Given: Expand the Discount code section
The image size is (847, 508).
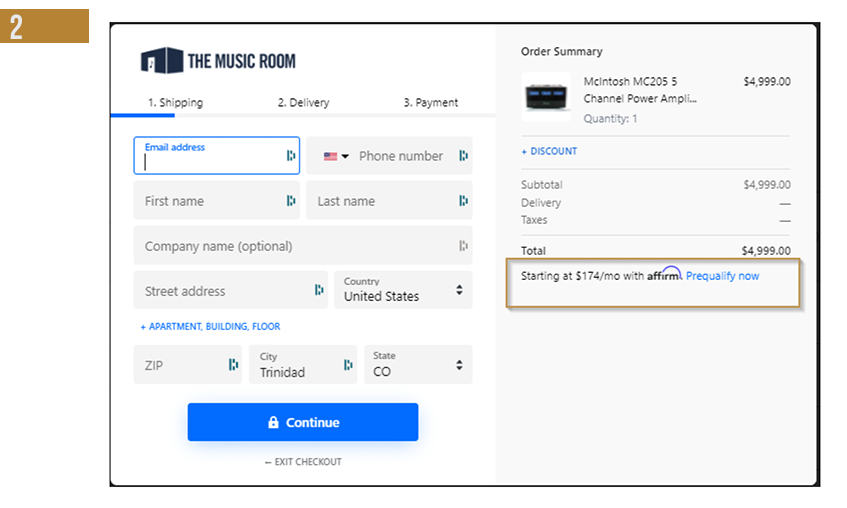Looking at the screenshot, I should click(549, 152).
